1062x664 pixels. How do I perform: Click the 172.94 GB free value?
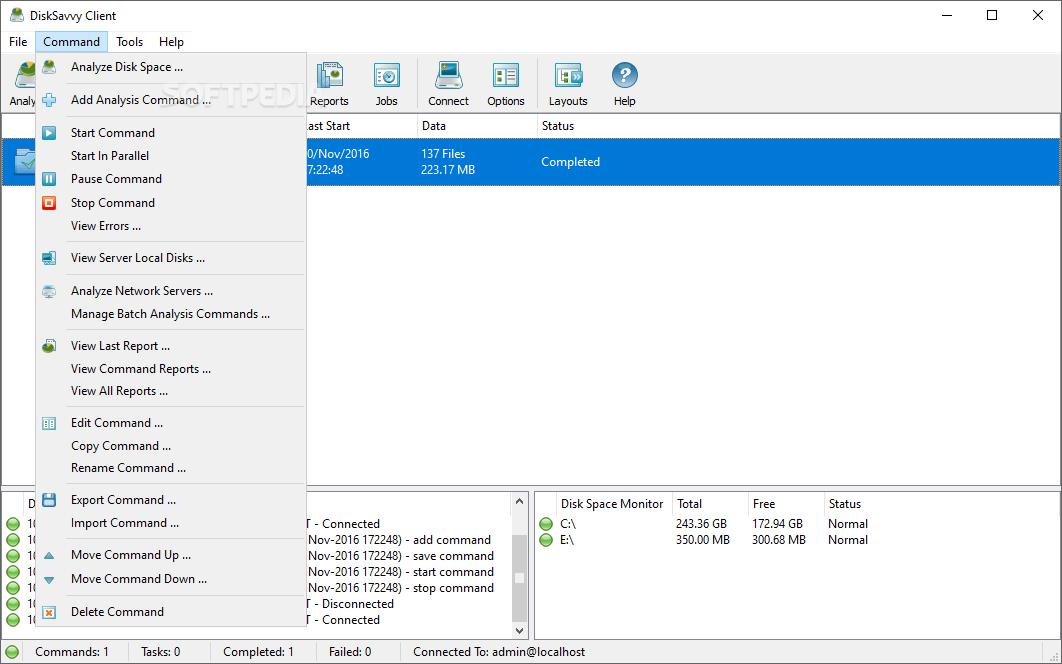click(x=777, y=524)
